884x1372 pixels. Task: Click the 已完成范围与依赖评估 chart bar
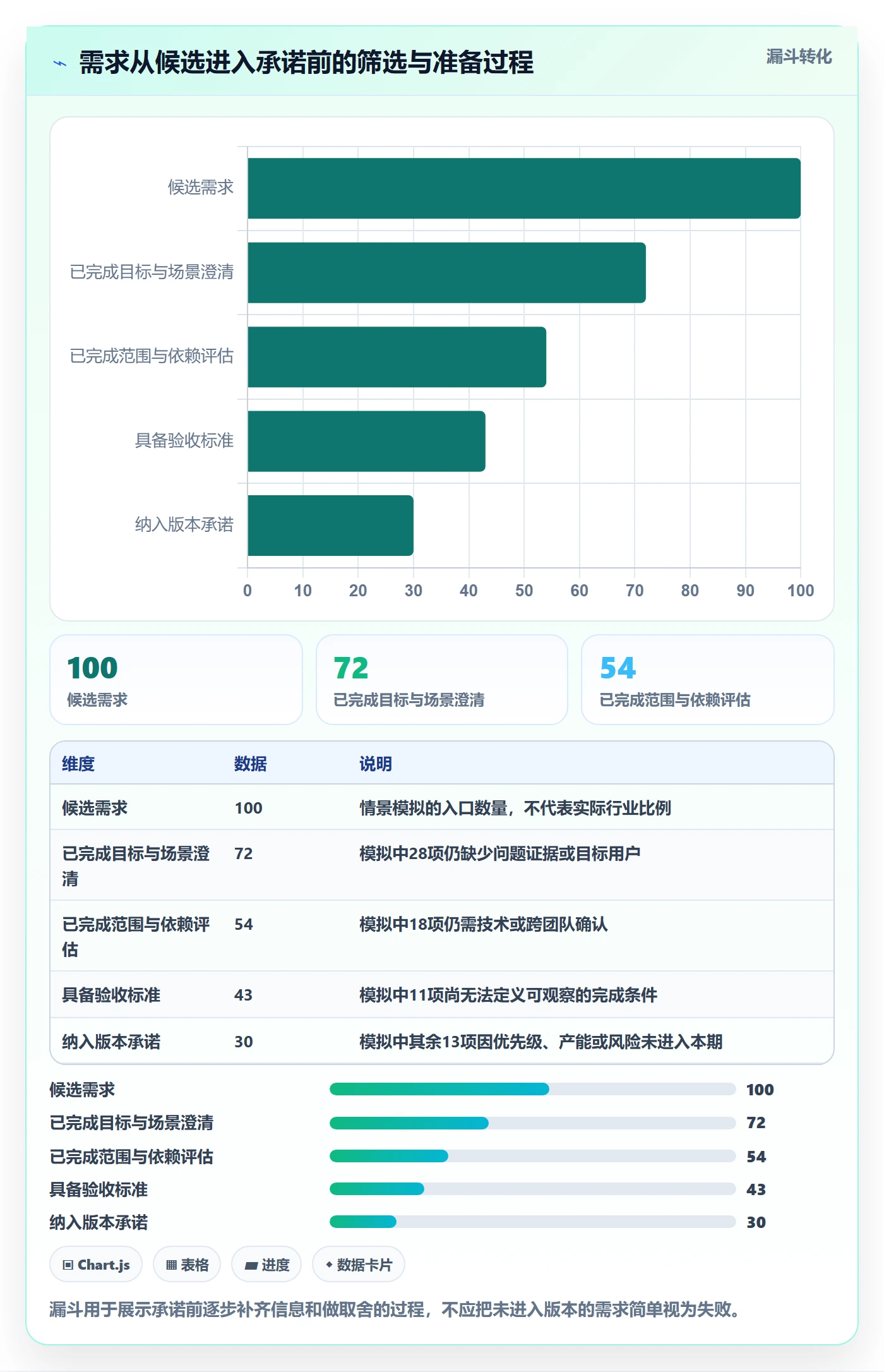[x=397, y=357]
